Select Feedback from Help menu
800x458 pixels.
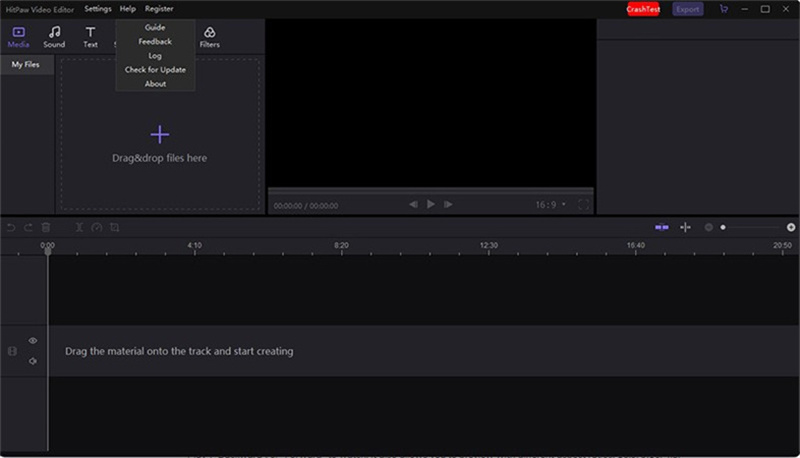[155, 42]
